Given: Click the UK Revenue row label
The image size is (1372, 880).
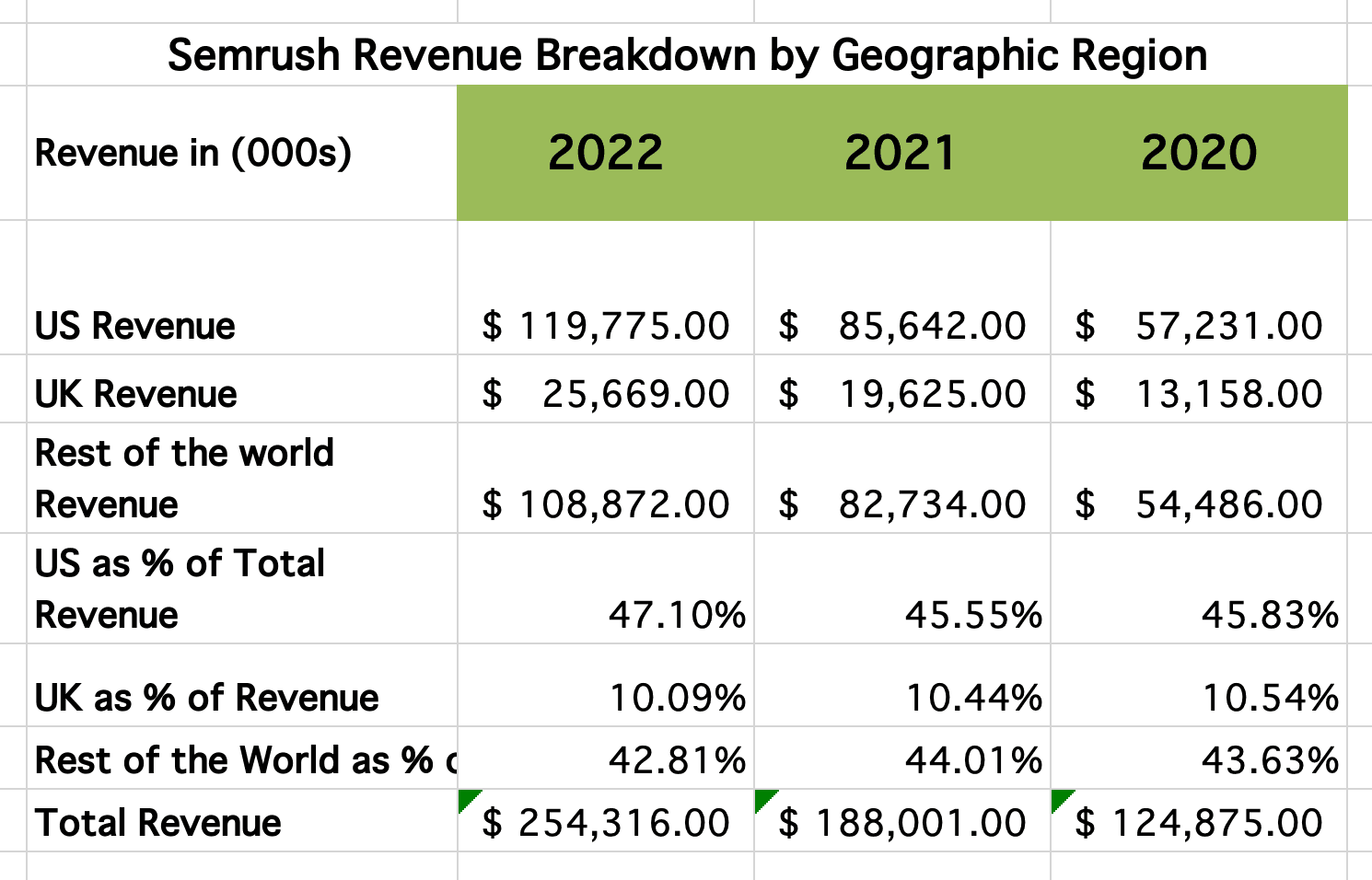Looking at the screenshot, I should pyautogui.click(x=242, y=388).
